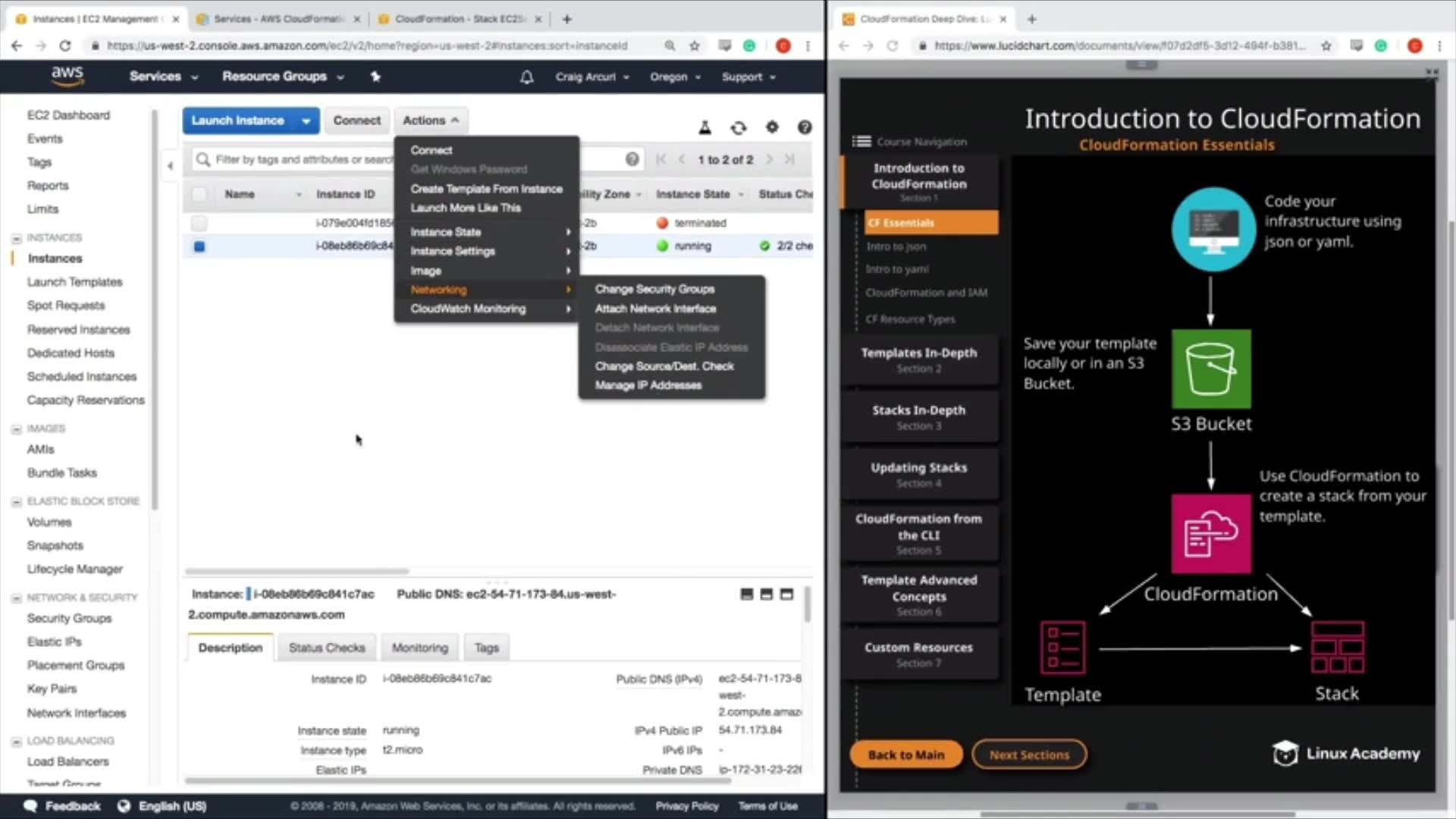Click the Back to Main button
Image resolution: width=1456 pixels, height=819 pixels.
(905, 755)
